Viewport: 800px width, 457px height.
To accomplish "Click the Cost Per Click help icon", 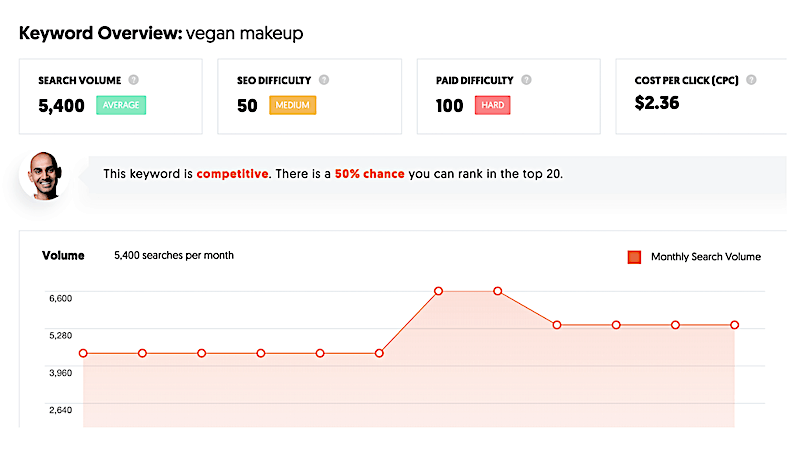I will [x=751, y=80].
